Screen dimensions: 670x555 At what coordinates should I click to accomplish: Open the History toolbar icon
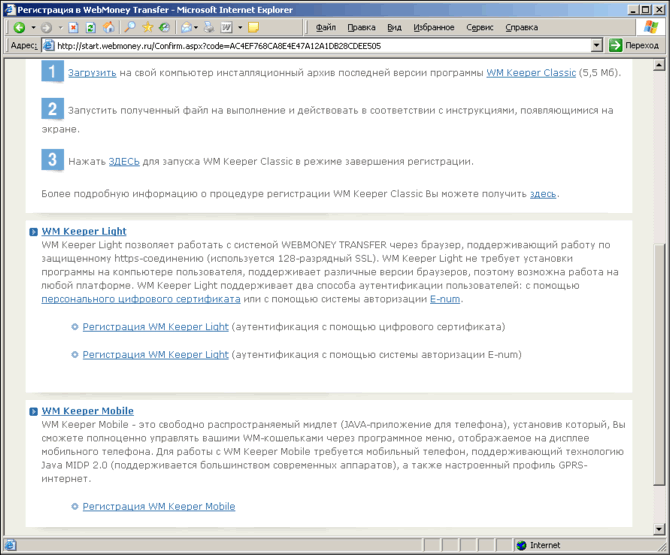(164, 27)
